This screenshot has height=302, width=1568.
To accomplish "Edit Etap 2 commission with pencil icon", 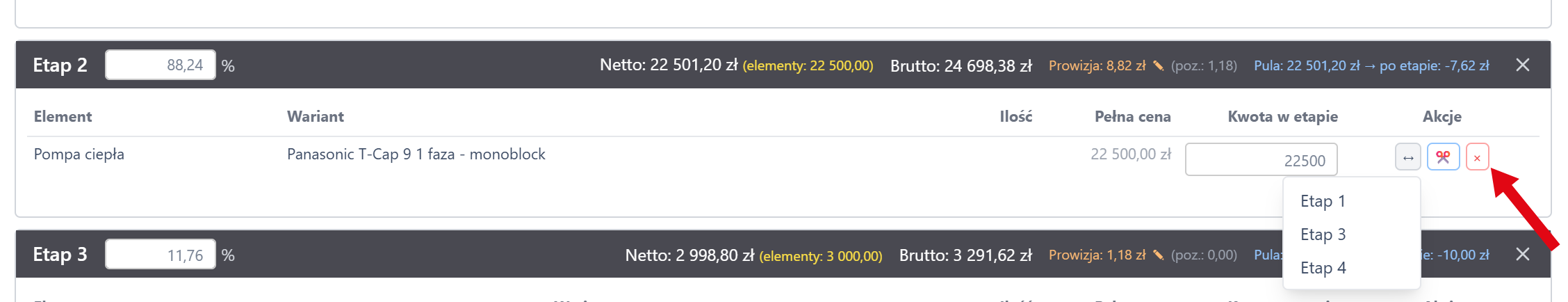I will pos(1158,65).
